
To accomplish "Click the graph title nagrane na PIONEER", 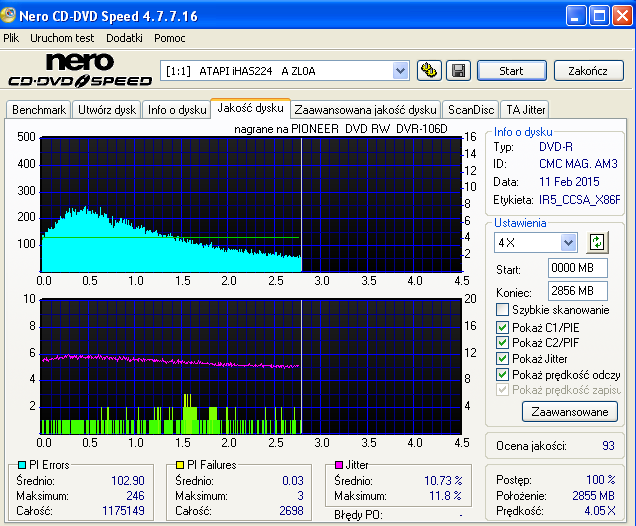I will [341, 129].
